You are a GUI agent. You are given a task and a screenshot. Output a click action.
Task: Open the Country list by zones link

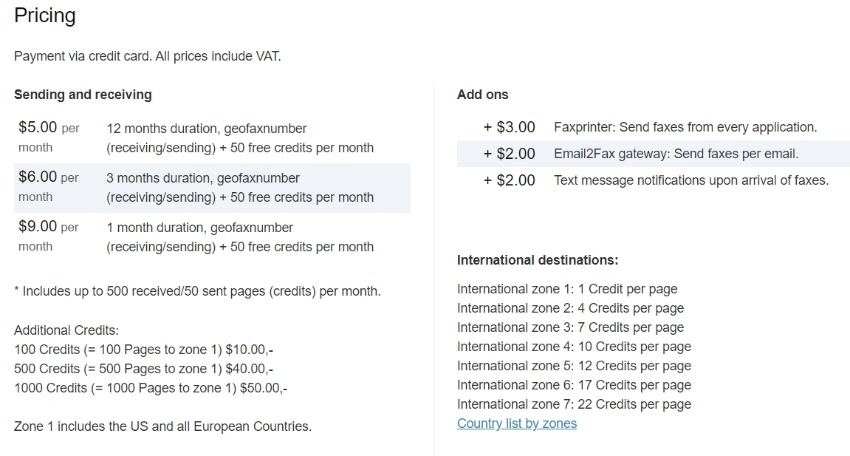pyautogui.click(x=517, y=423)
